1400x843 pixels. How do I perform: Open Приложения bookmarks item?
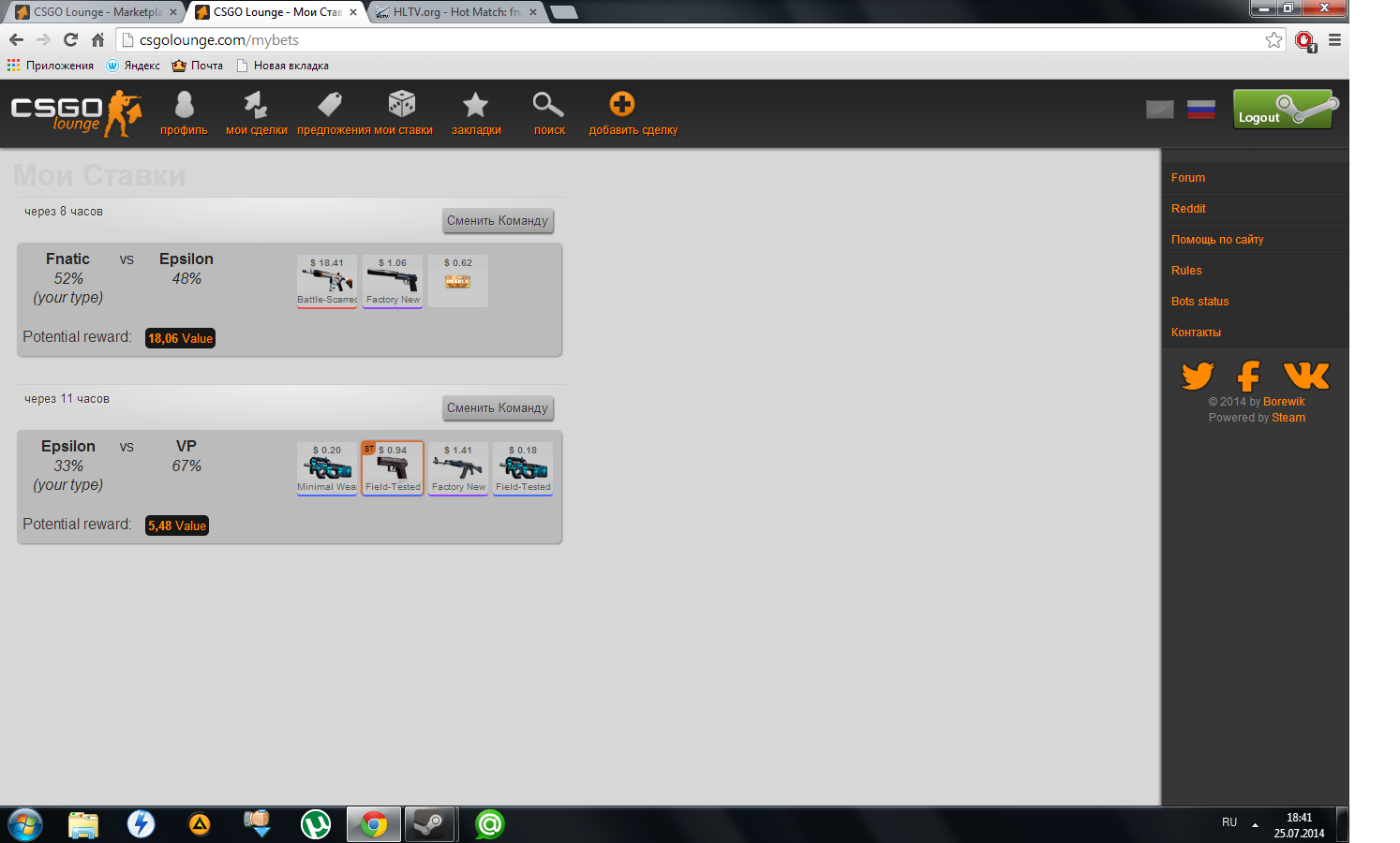pyautogui.click(x=51, y=66)
